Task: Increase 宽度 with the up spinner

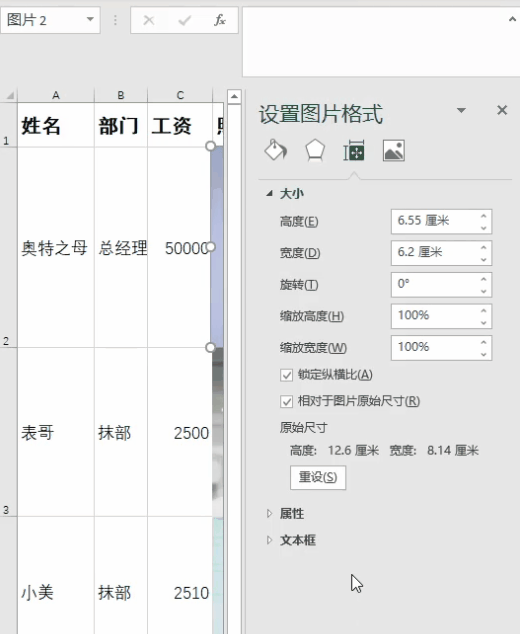Action: point(484,247)
